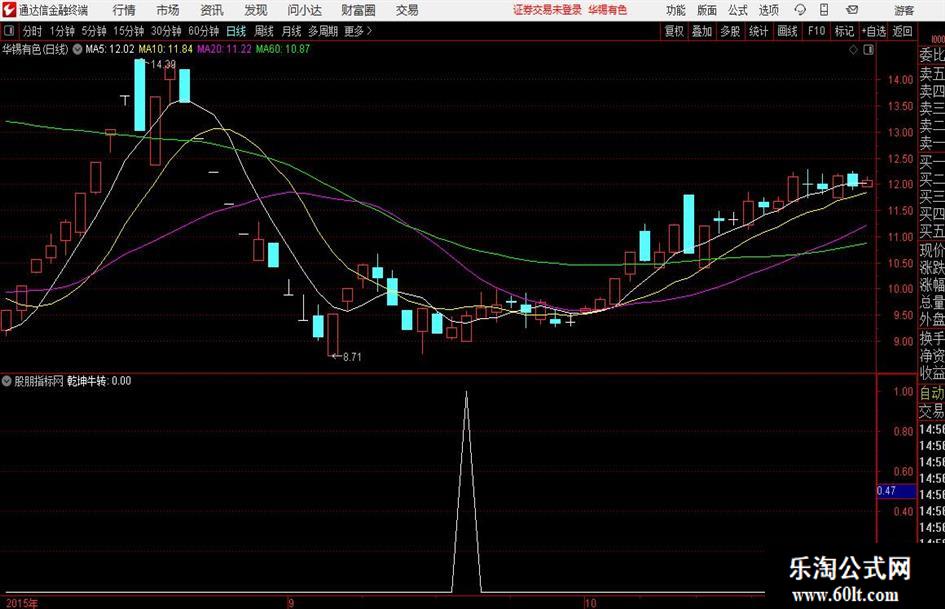945x609 pixels.
Task: Click the 统计 statistics toolbar button
Action: [758, 31]
